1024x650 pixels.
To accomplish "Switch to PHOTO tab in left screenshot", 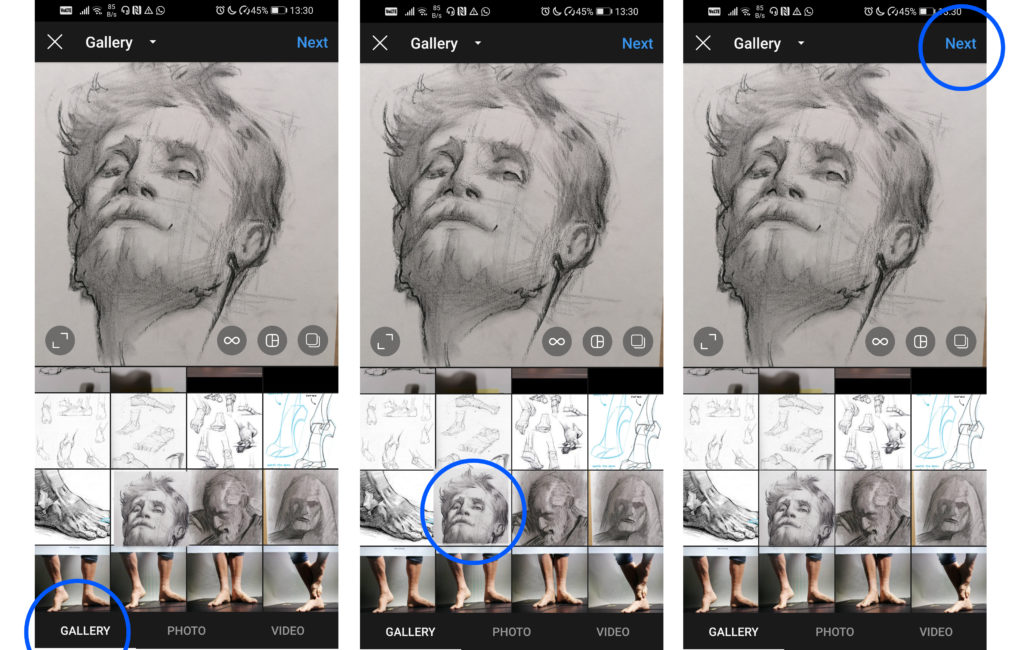I will point(186,630).
